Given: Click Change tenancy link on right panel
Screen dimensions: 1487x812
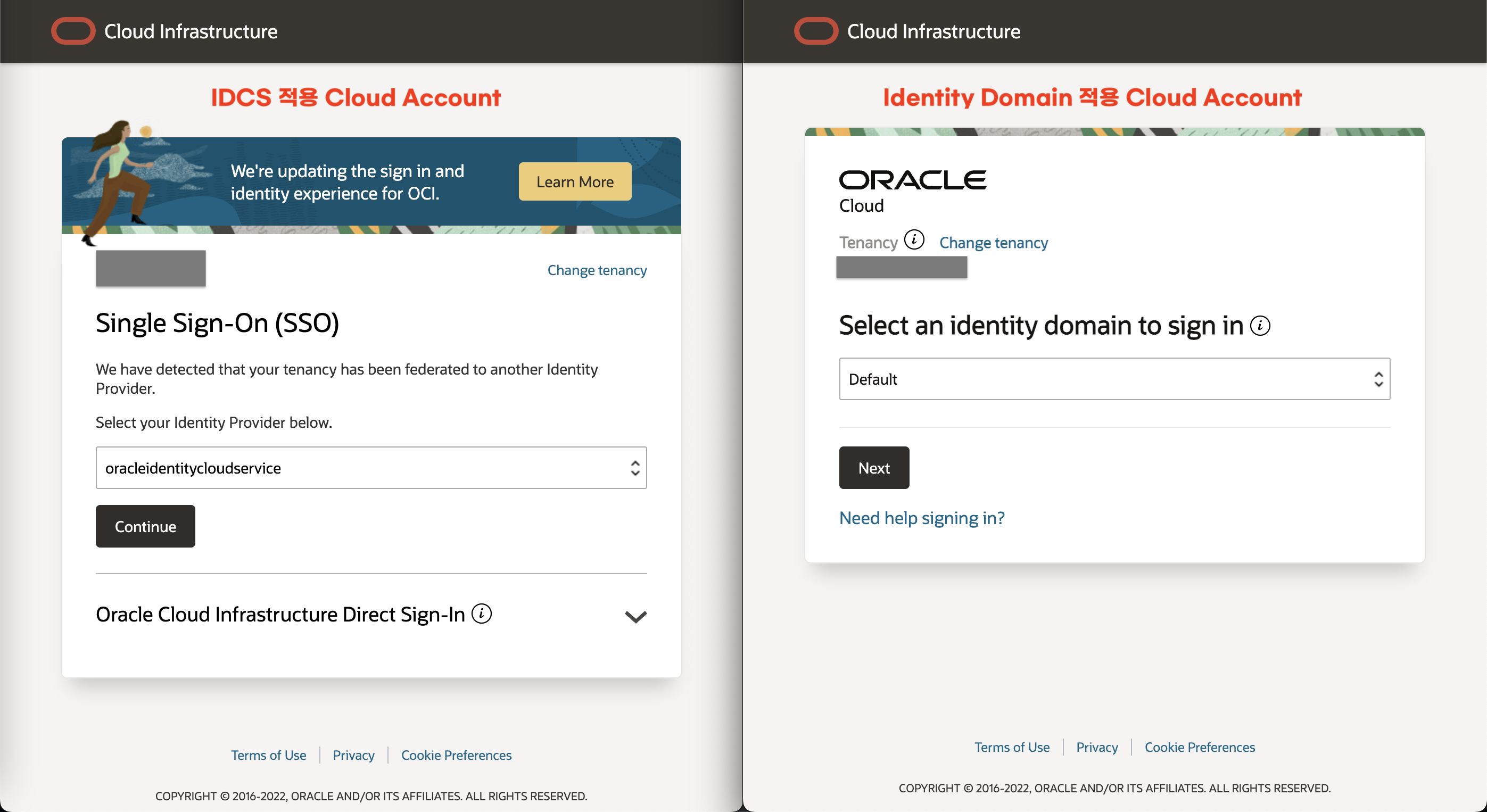Looking at the screenshot, I should (994, 243).
